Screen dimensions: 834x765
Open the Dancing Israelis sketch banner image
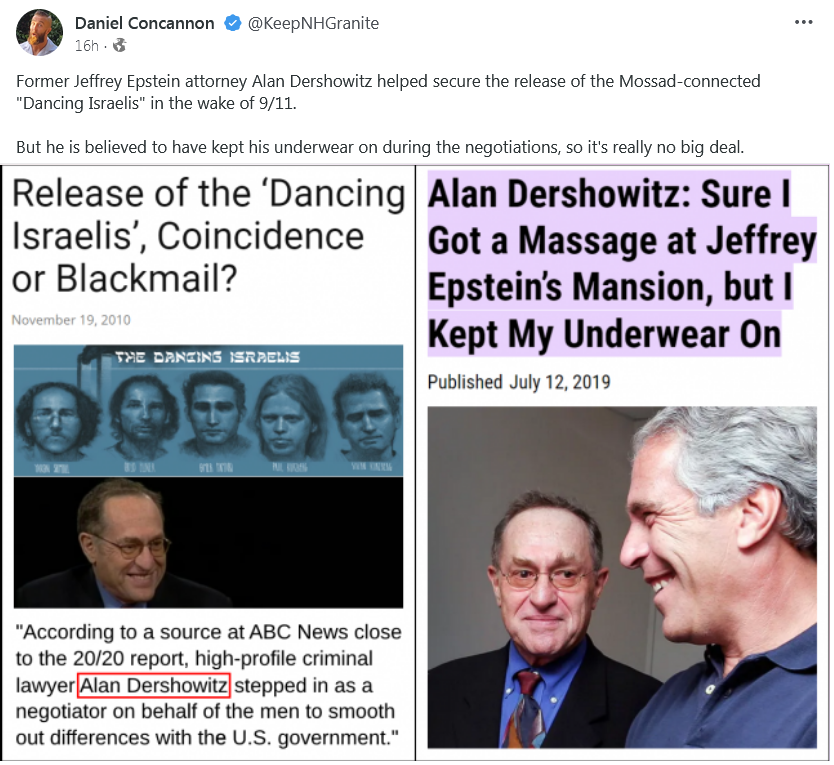208,410
